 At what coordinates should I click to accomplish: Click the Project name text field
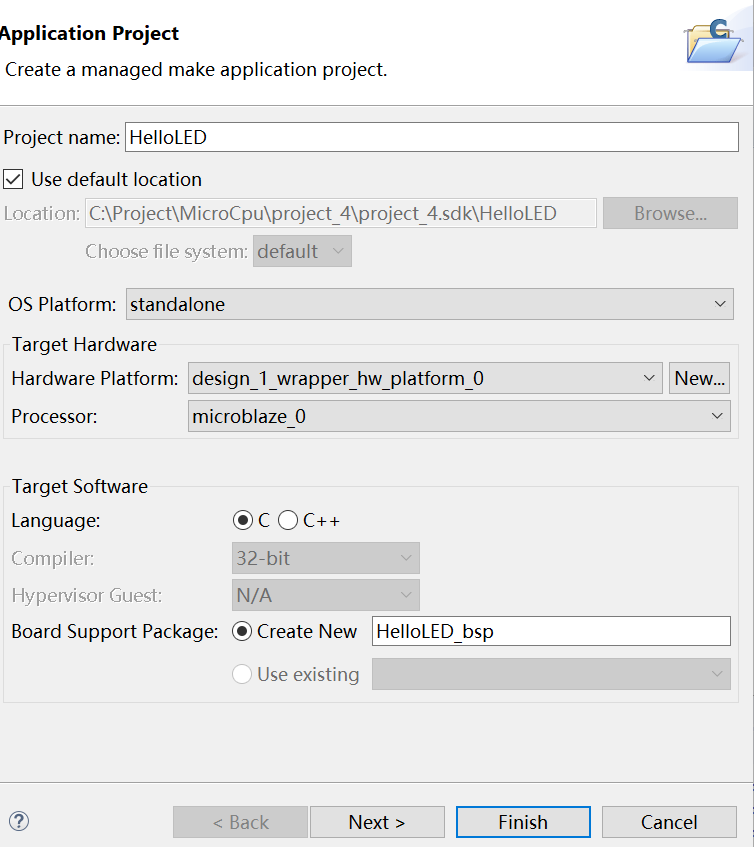[x=430, y=137]
